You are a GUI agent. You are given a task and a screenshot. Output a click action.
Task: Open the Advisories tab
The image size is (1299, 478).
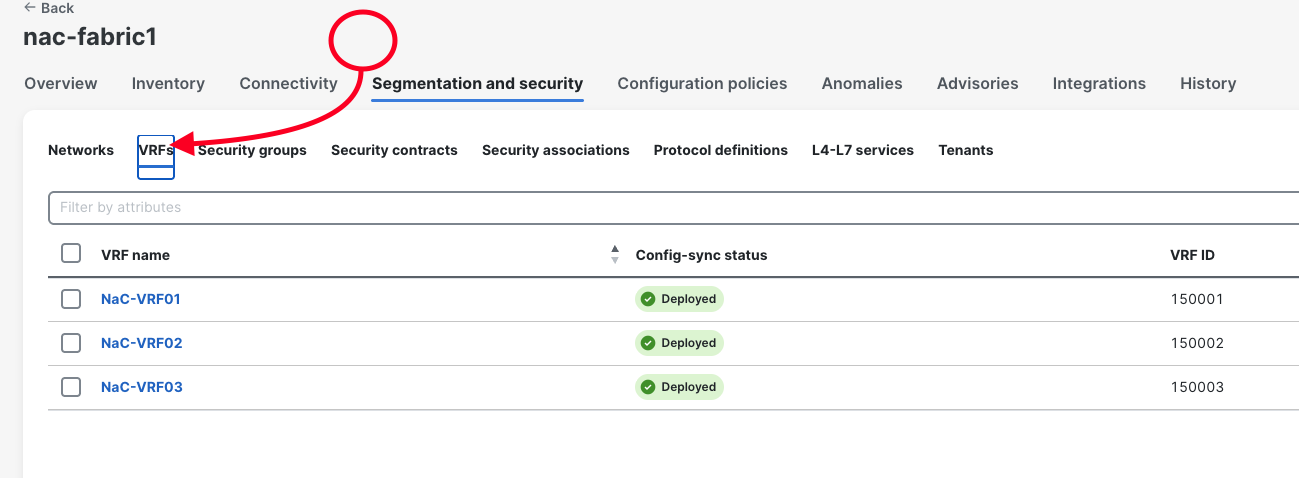(977, 84)
